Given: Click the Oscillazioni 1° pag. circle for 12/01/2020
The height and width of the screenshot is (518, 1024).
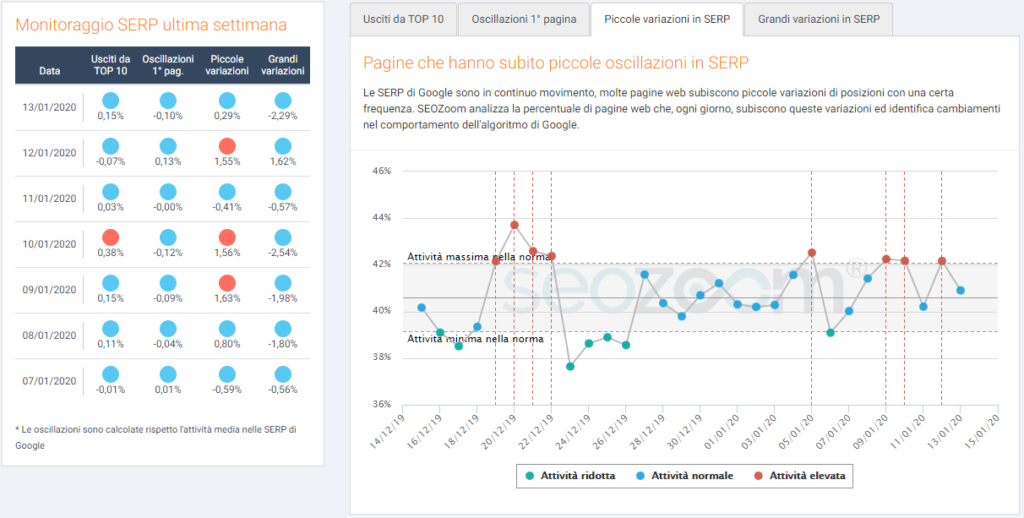Looking at the screenshot, I should pos(168,146).
